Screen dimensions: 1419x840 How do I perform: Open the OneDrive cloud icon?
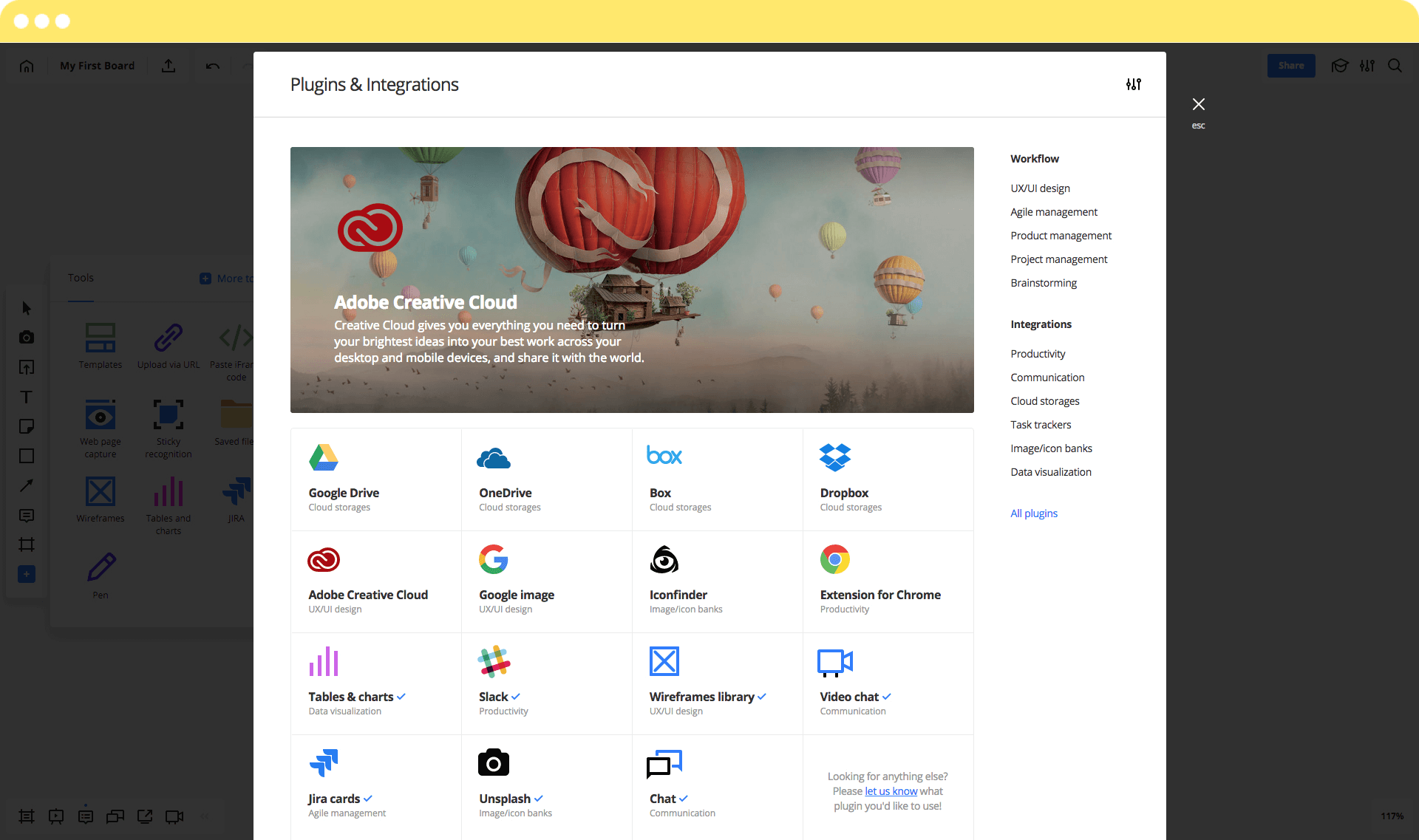(494, 458)
